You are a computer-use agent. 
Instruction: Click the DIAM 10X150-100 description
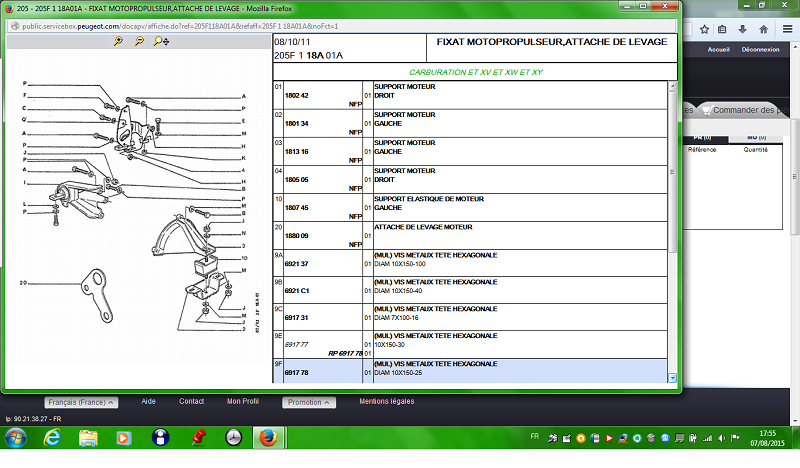tap(400, 264)
